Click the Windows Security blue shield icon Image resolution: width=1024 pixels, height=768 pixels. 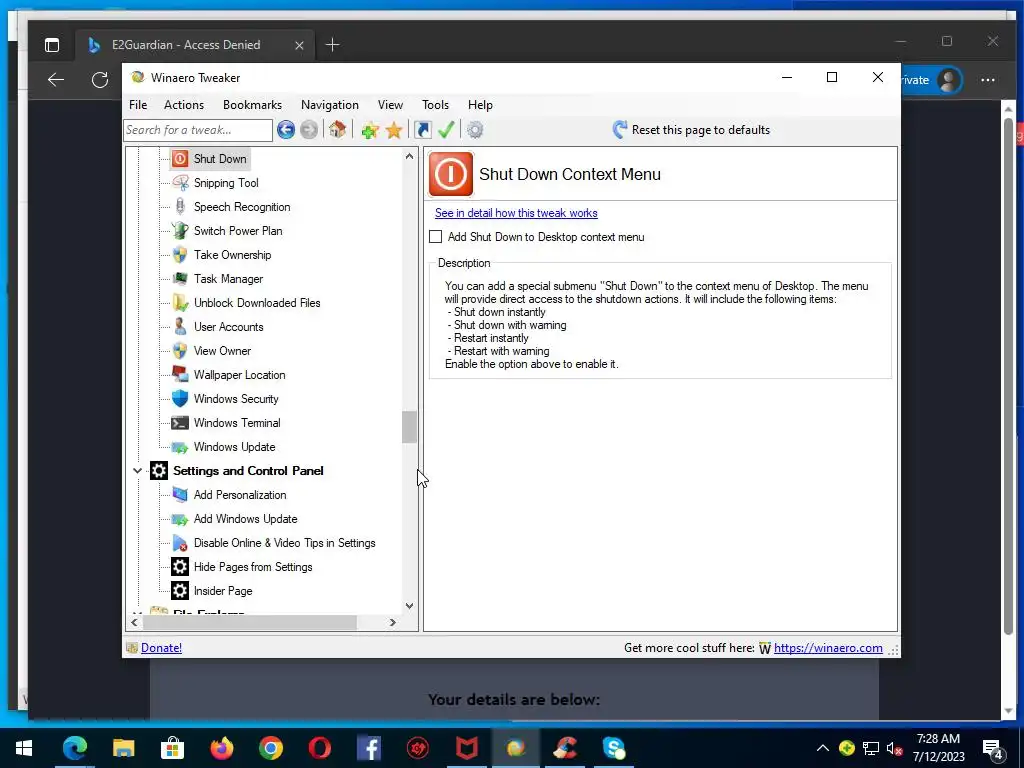(180, 398)
